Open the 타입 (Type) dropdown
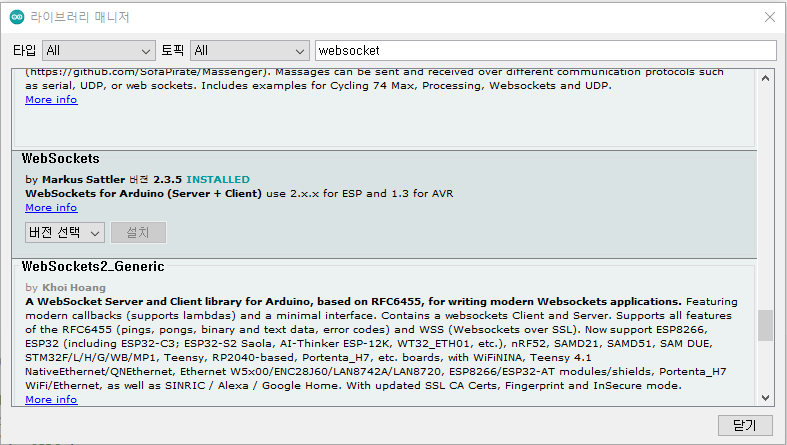Screen dimensions: 787x445 pos(99,51)
